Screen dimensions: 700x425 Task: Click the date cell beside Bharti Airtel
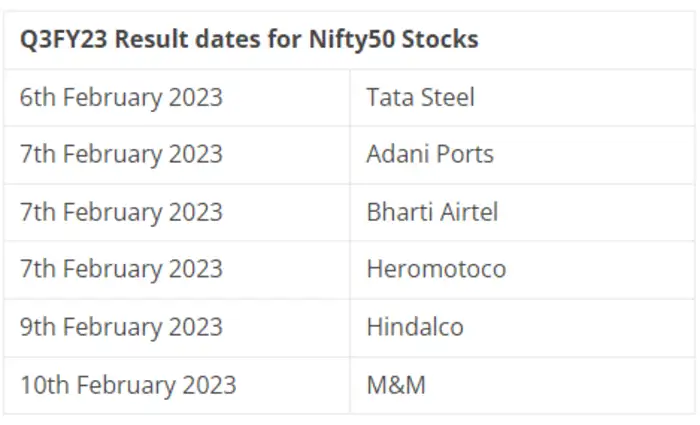coord(121,212)
